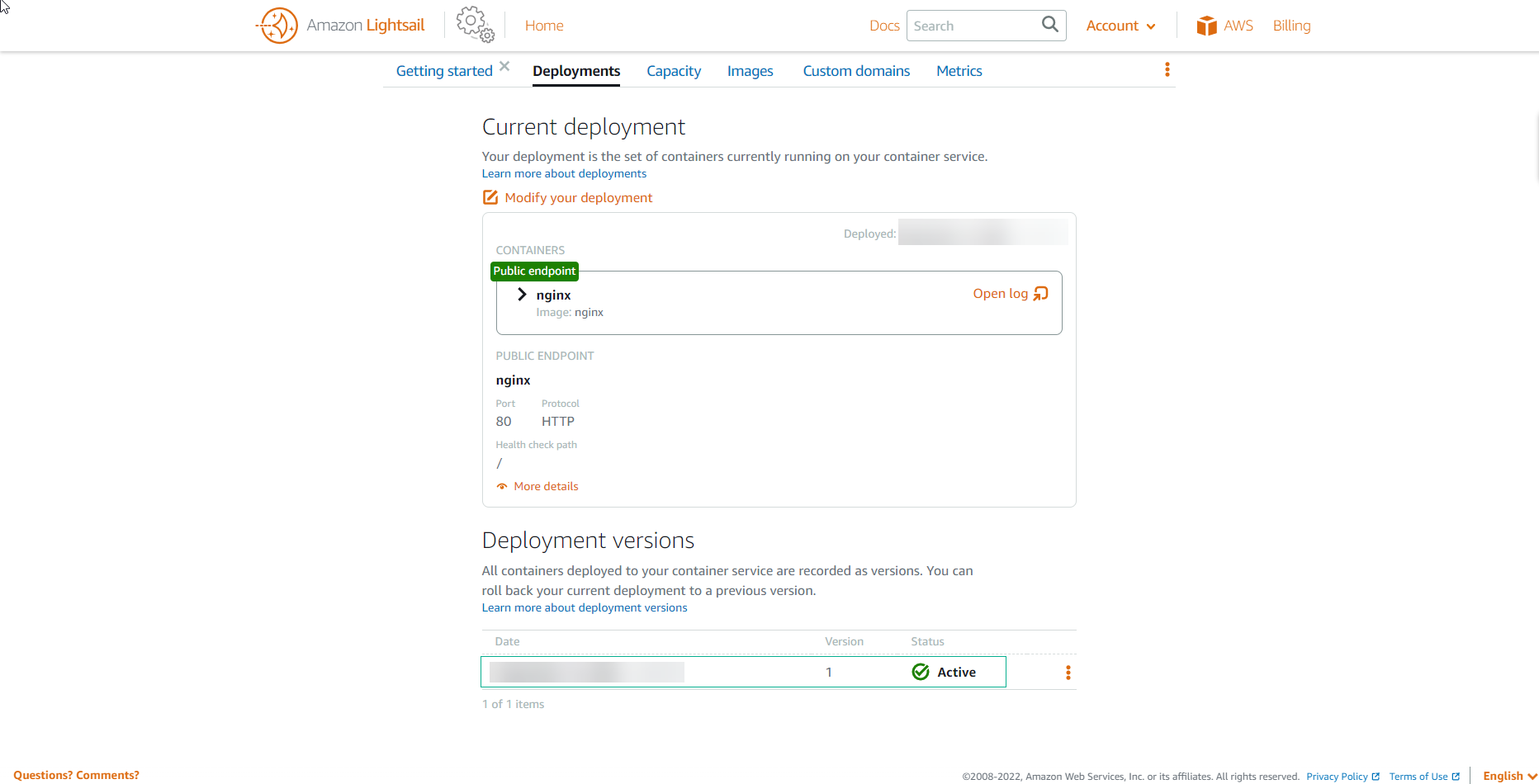Image resolution: width=1539 pixels, height=784 pixels.
Task: Click the Public endpoint green badge
Action: [534, 271]
